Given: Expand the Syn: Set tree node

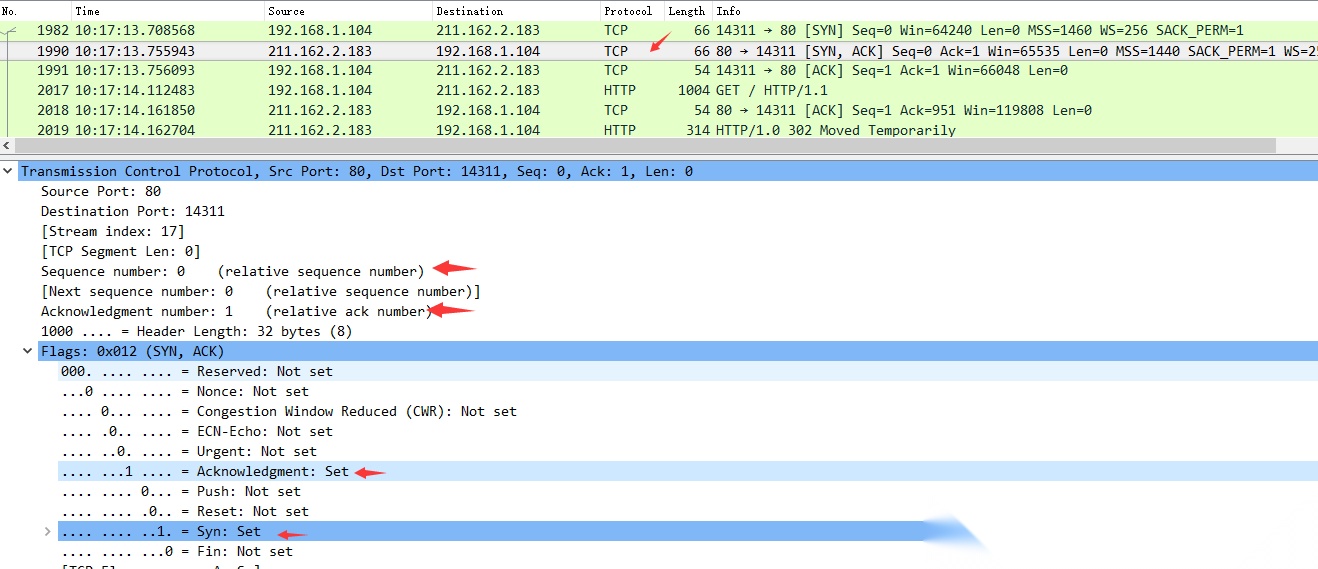Looking at the screenshot, I should point(47,531).
